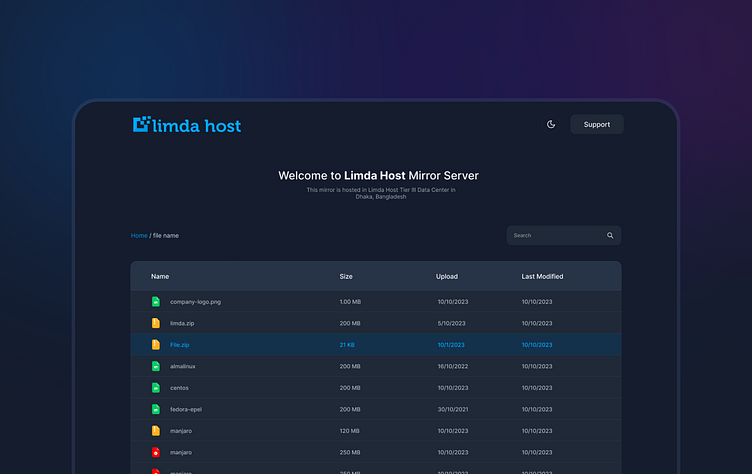Click the green company-logo.png file icon

[156, 301]
